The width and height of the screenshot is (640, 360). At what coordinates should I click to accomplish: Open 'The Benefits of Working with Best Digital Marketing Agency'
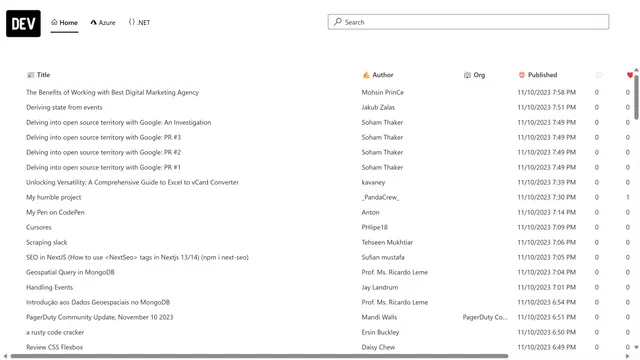click(x=112, y=92)
